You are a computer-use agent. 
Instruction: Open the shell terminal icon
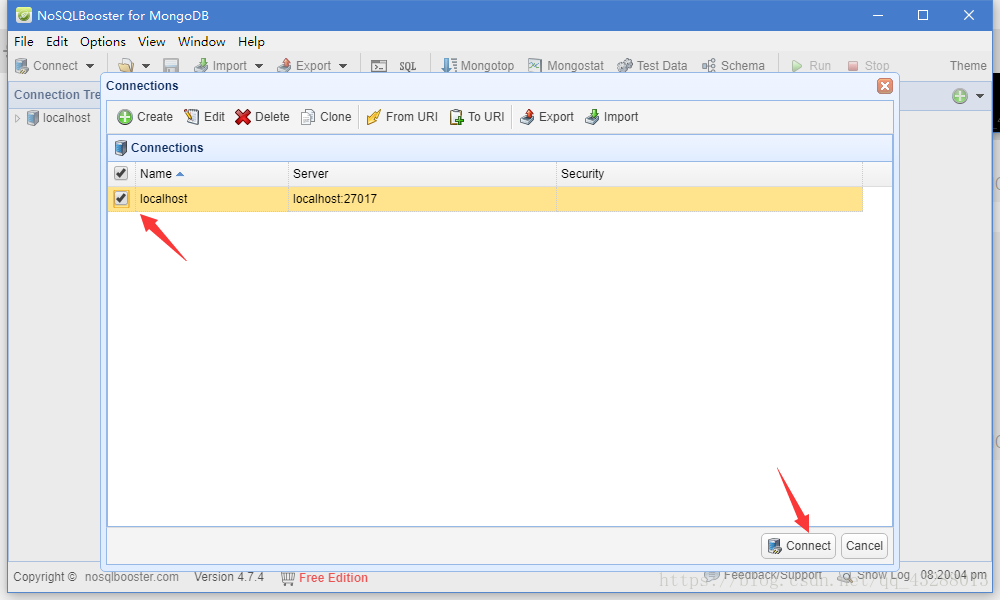click(x=379, y=66)
